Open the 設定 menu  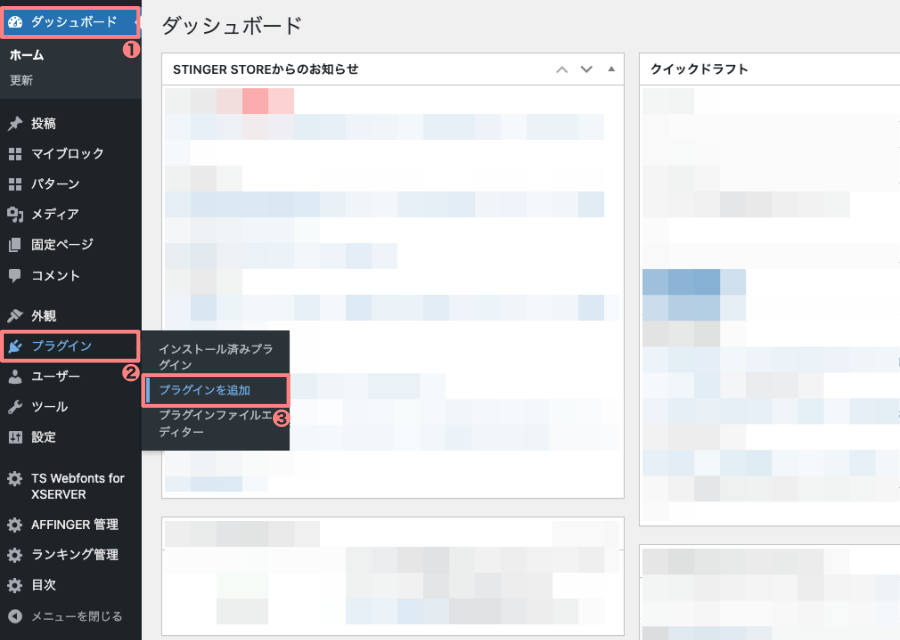[x=70, y=437]
